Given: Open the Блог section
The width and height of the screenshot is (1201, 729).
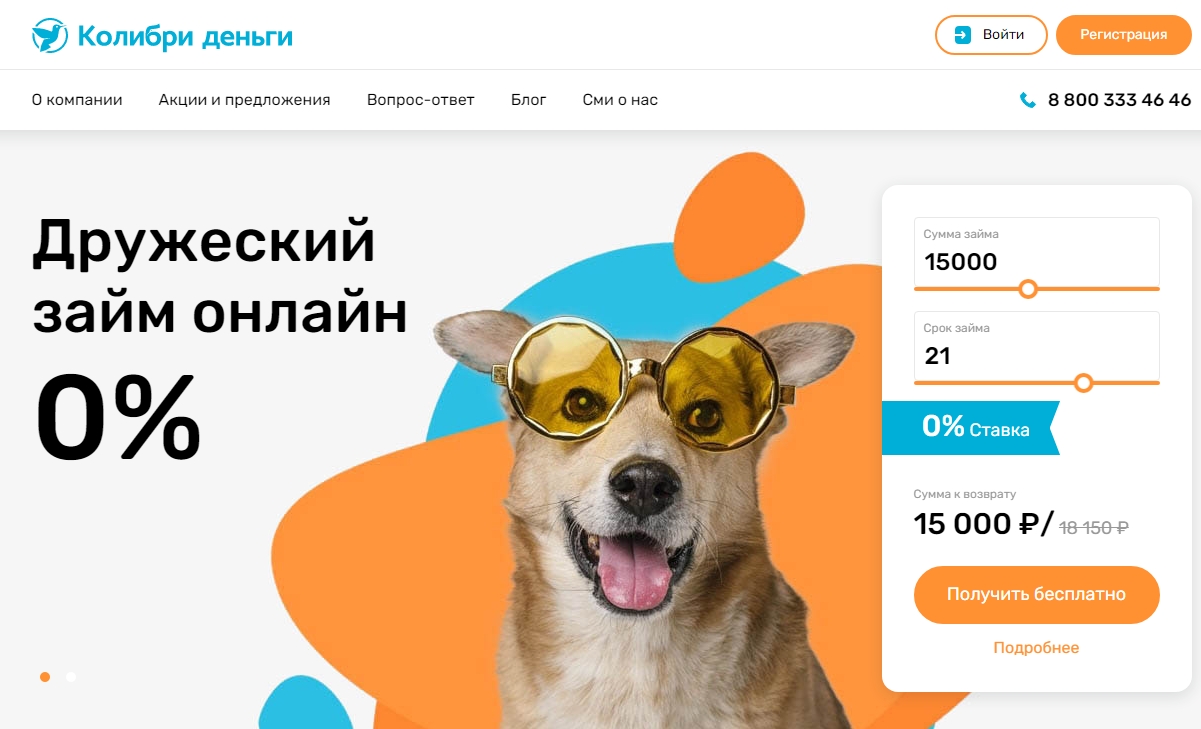Looking at the screenshot, I should click(x=528, y=100).
